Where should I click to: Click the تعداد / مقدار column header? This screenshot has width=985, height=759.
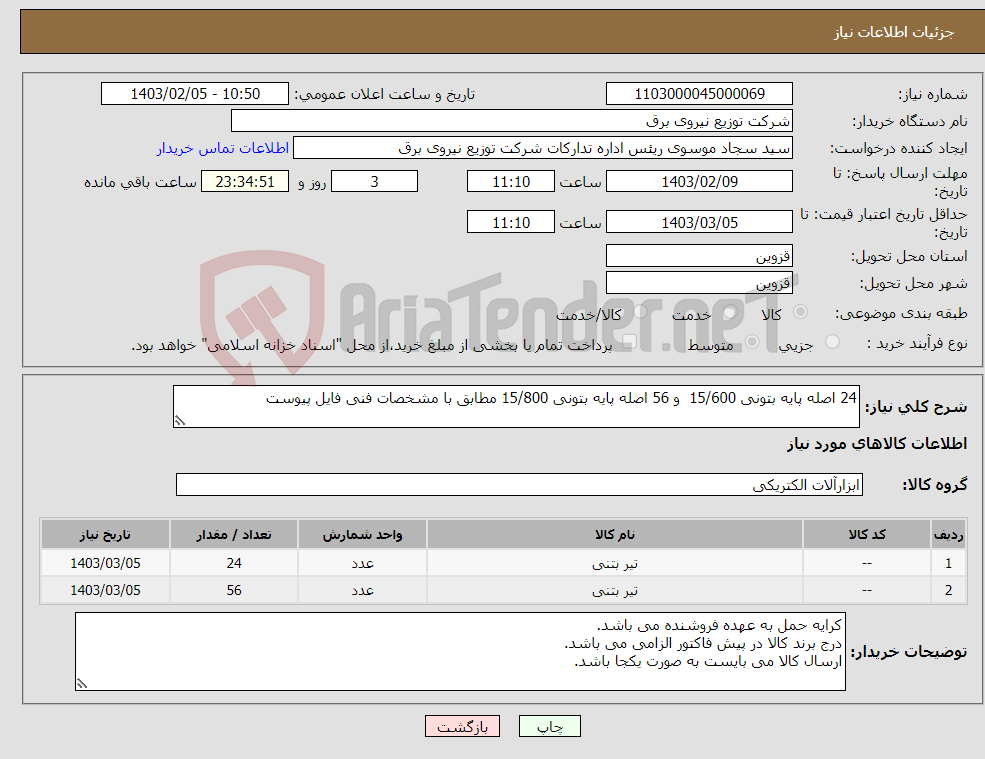point(234,535)
